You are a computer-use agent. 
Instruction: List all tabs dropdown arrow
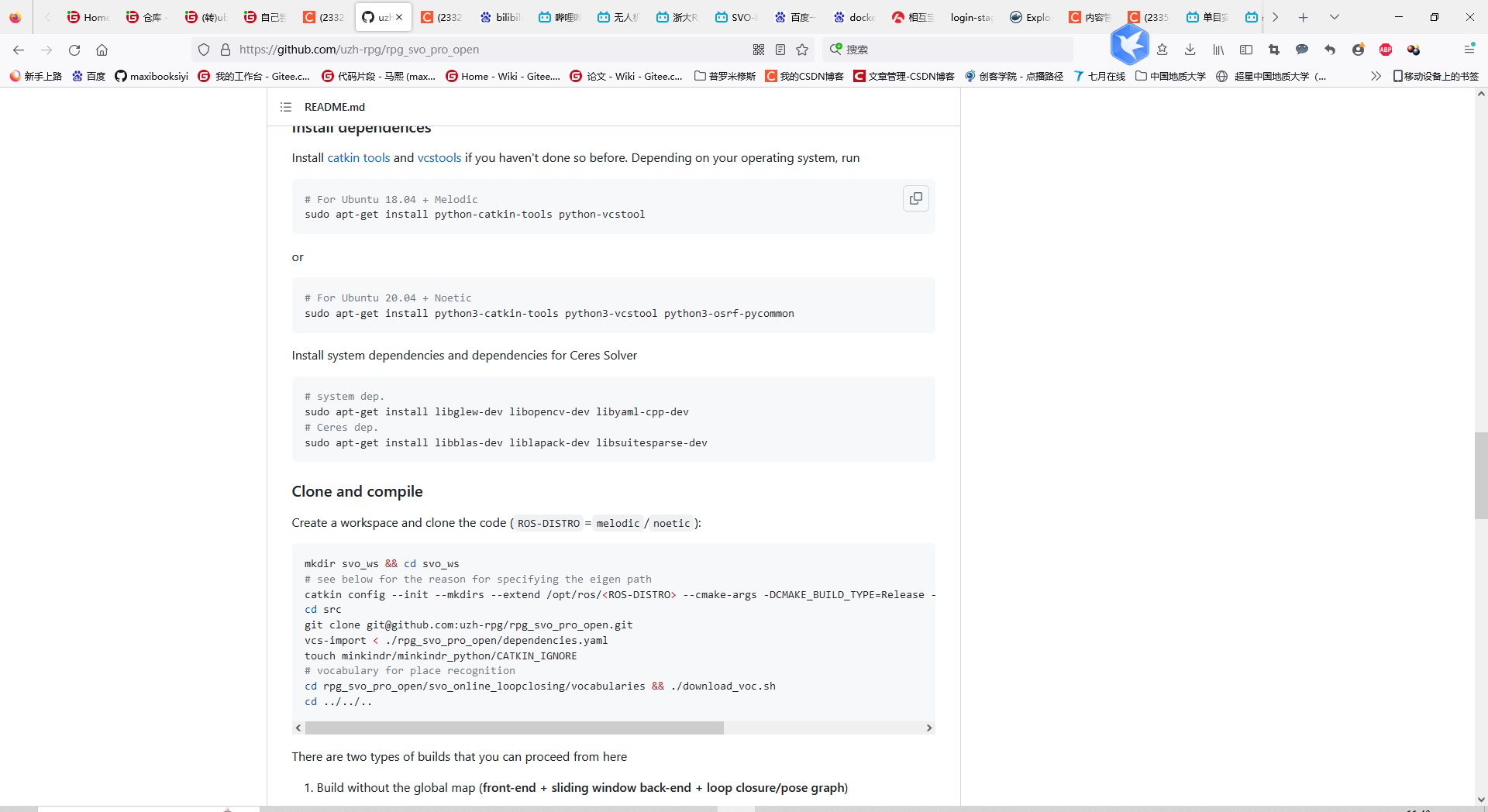click(x=1335, y=17)
